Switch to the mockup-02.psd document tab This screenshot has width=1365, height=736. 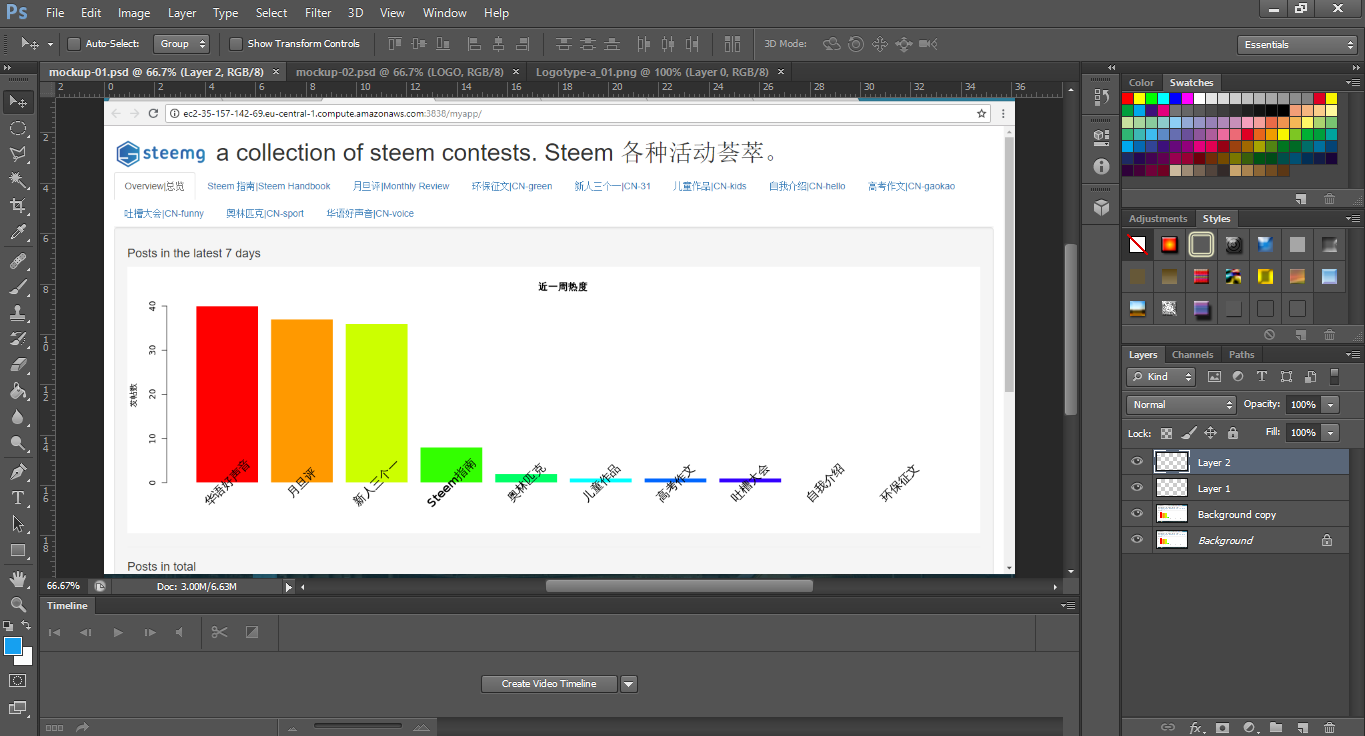(x=405, y=72)
